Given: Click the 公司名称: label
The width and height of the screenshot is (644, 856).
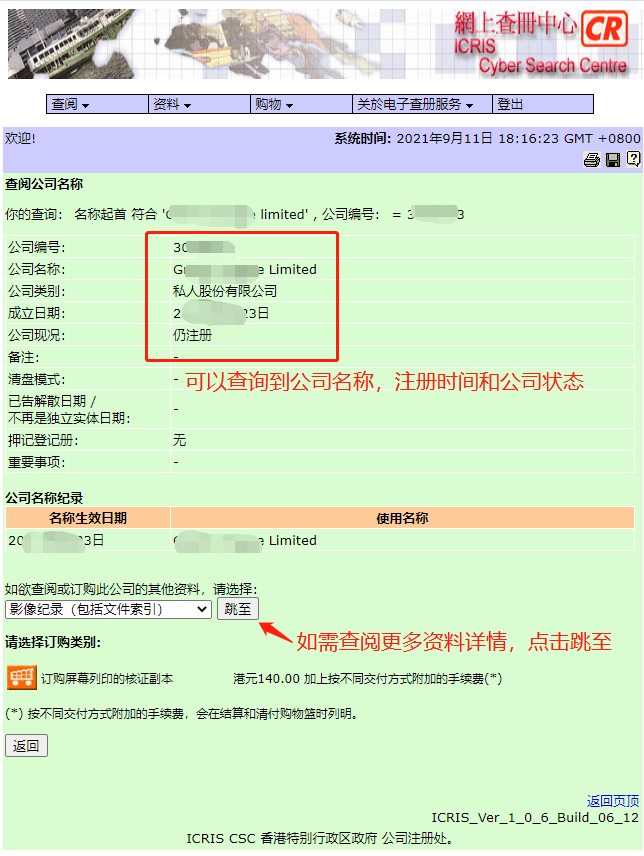Looking at the screenshot, I should point(37,269).
